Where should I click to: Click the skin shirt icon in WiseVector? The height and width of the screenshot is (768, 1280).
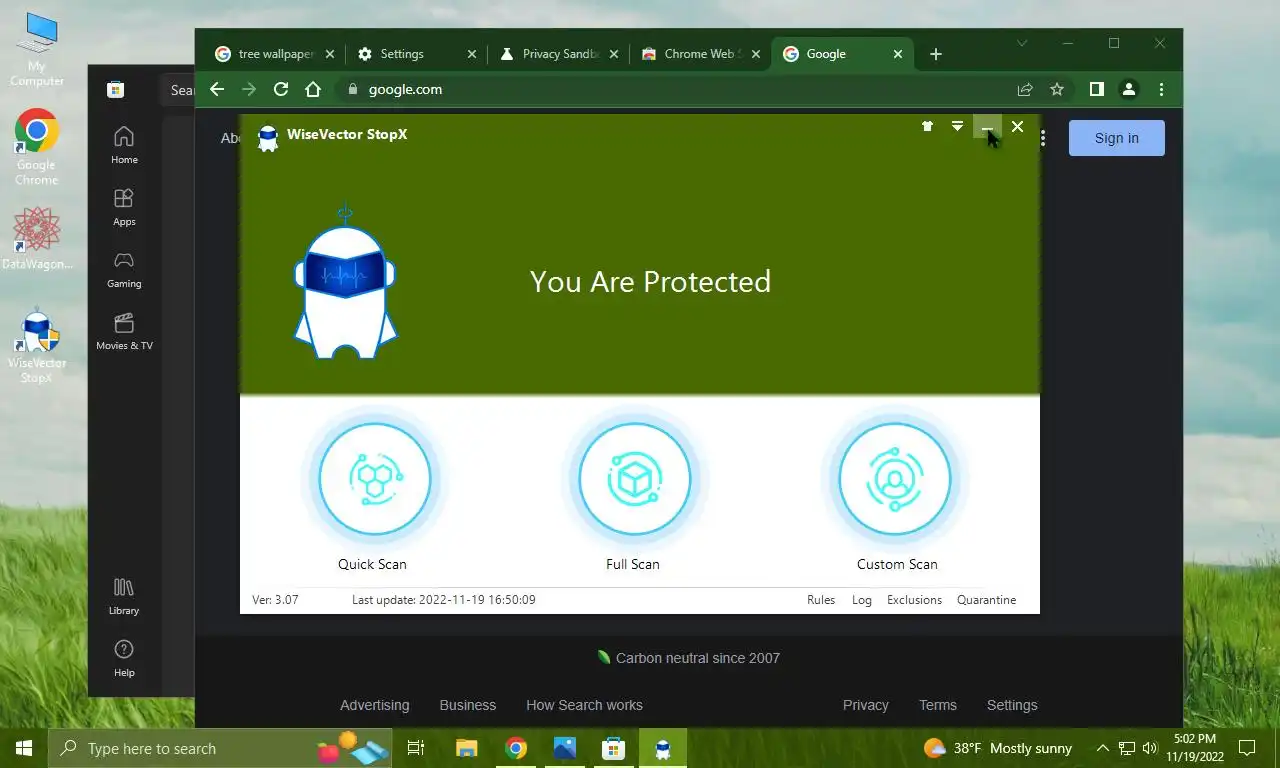927,127
